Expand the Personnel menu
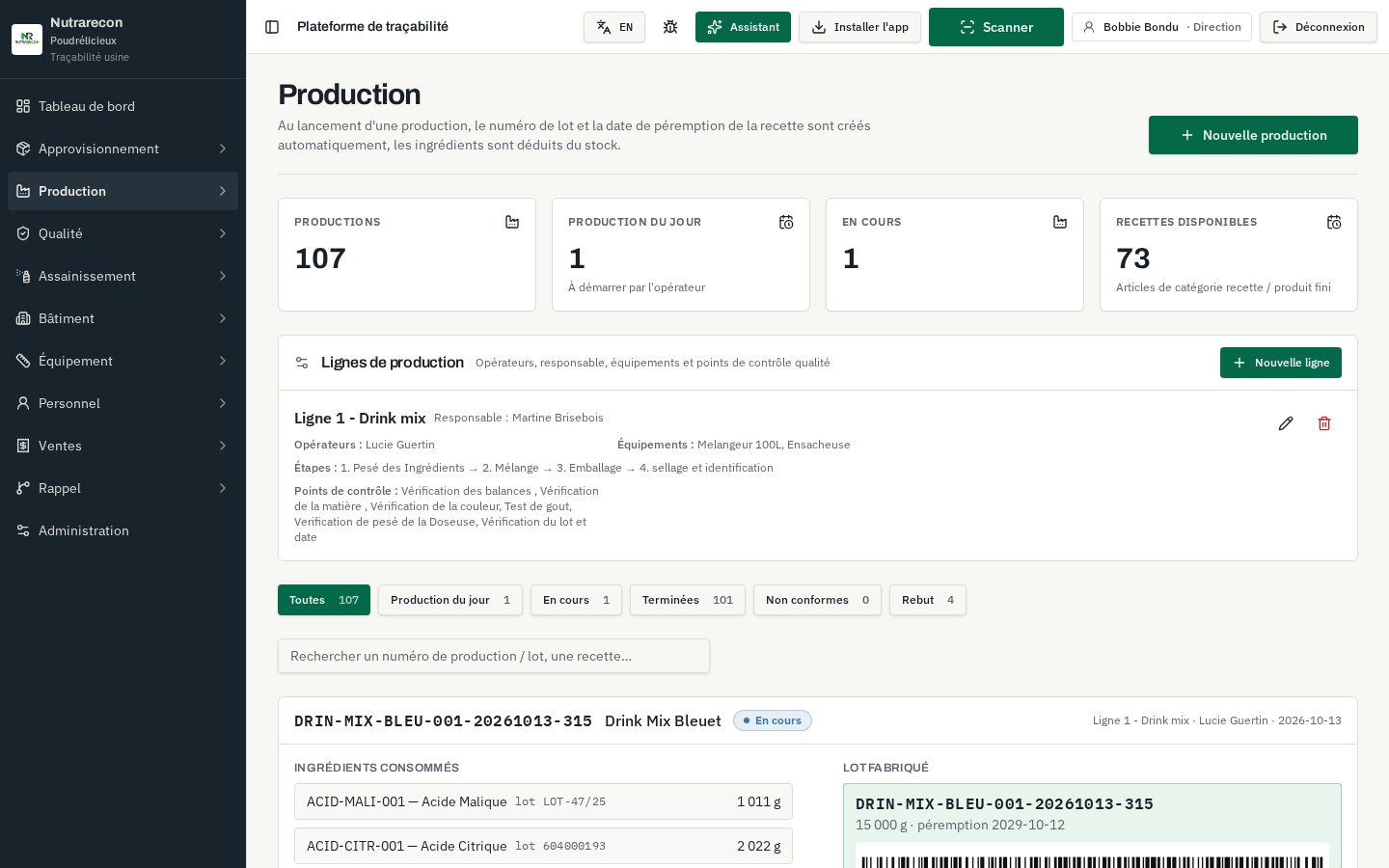 (x=123, y=403)
